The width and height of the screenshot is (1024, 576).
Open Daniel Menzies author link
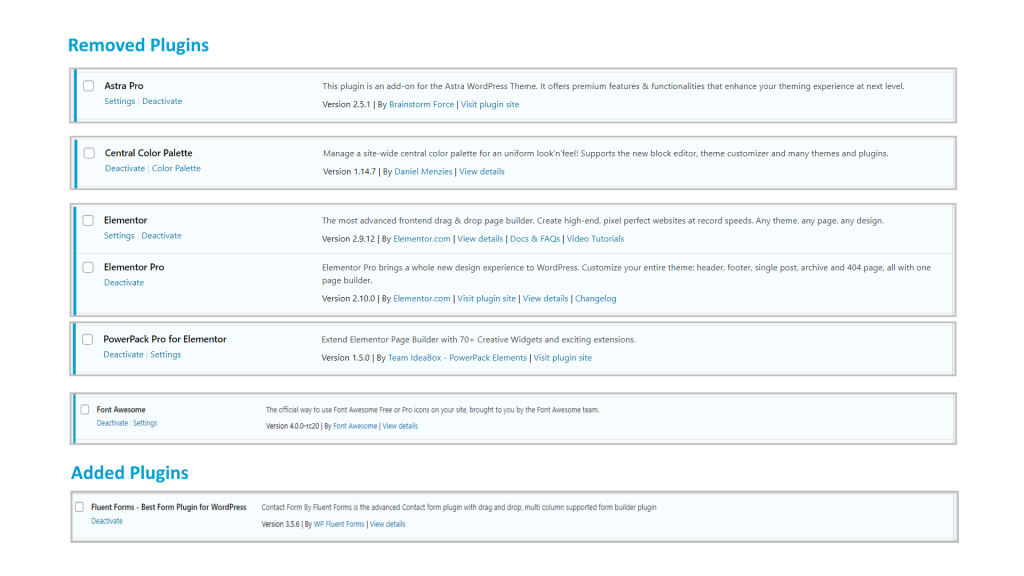point(423,172)
